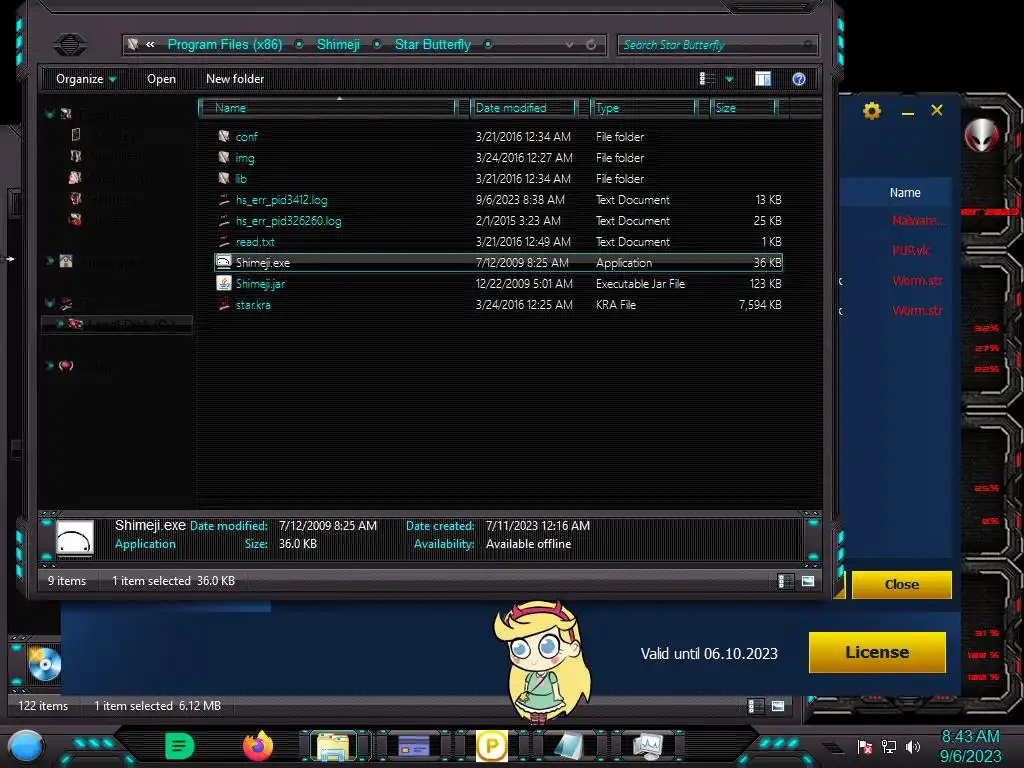Open the img folder icon
The width and height of the screenshot is (1024, 768).
click(x=224, y=157)
